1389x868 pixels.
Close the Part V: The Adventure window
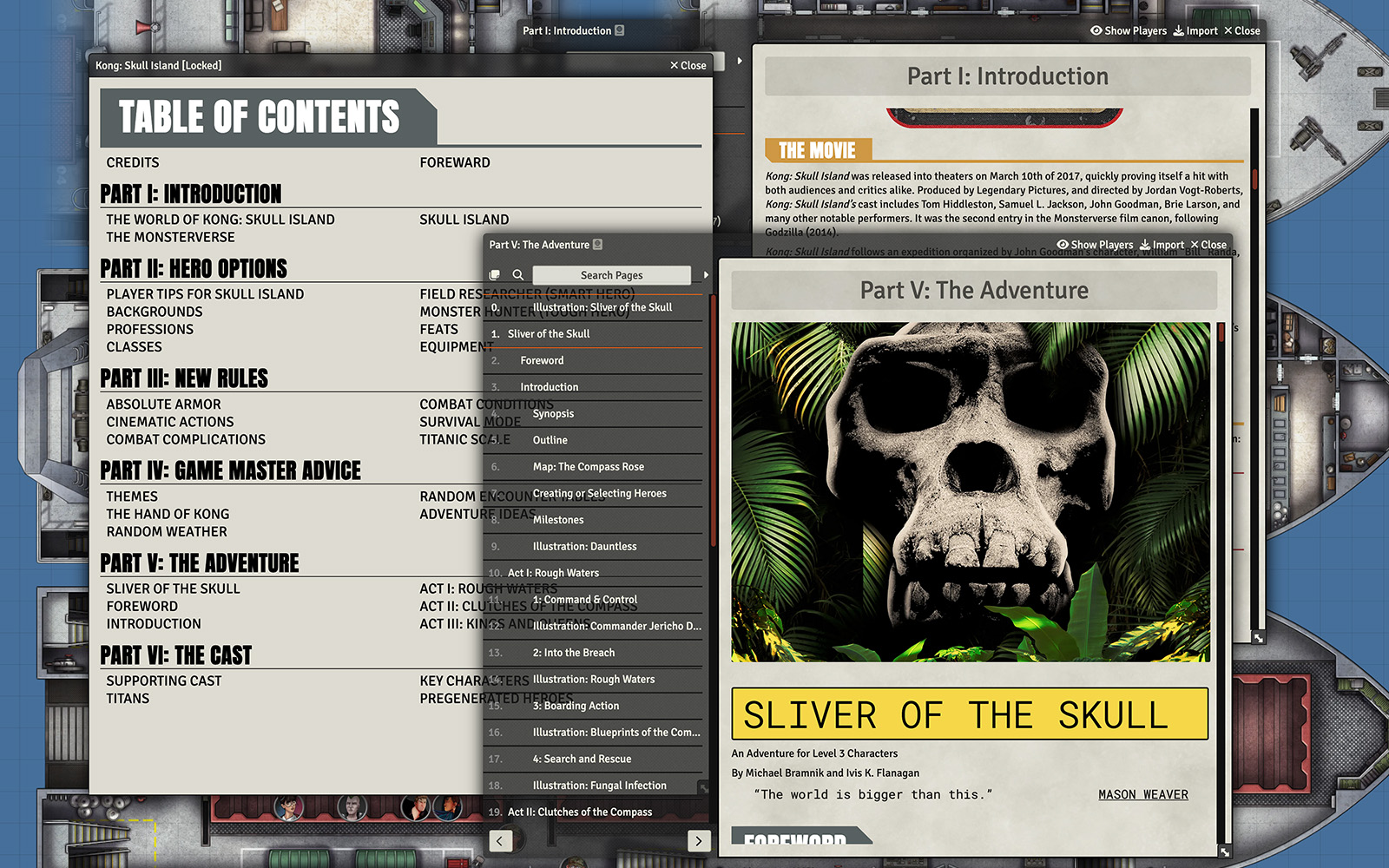pos(1208,245)
